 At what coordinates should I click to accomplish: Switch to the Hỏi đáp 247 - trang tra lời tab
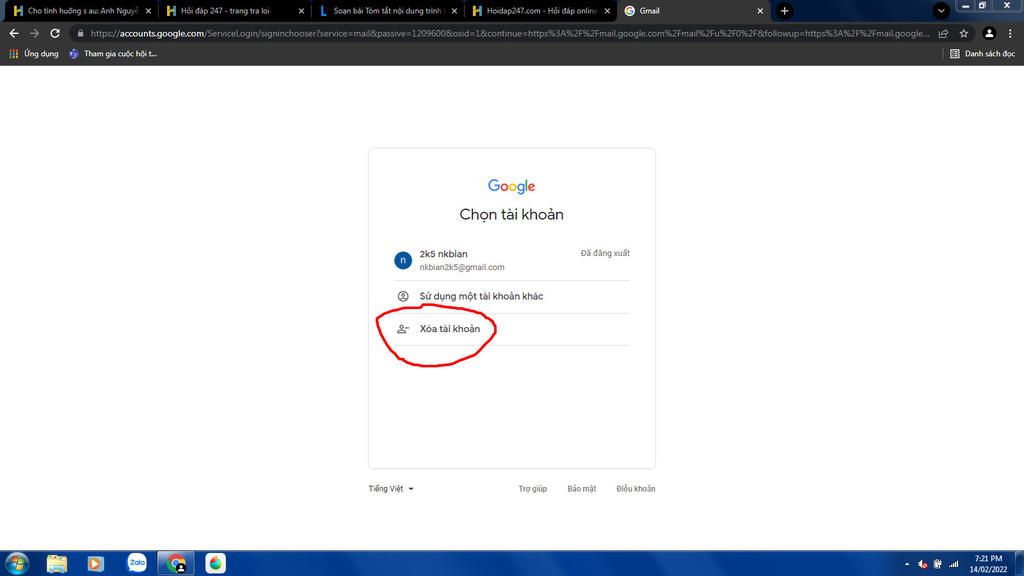225,11
